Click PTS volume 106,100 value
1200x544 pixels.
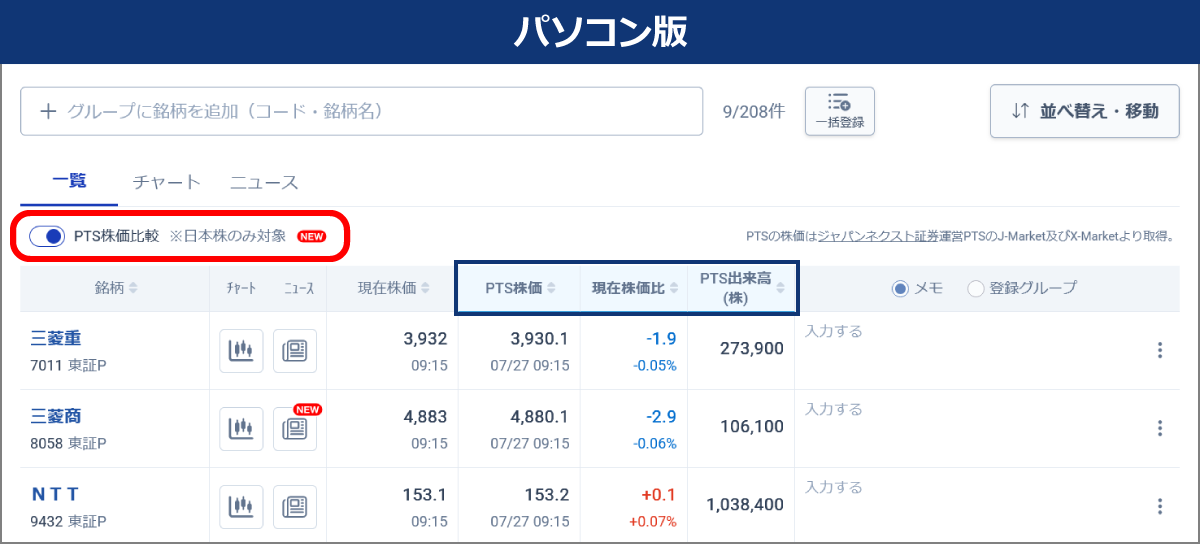[x=752, y=427]
